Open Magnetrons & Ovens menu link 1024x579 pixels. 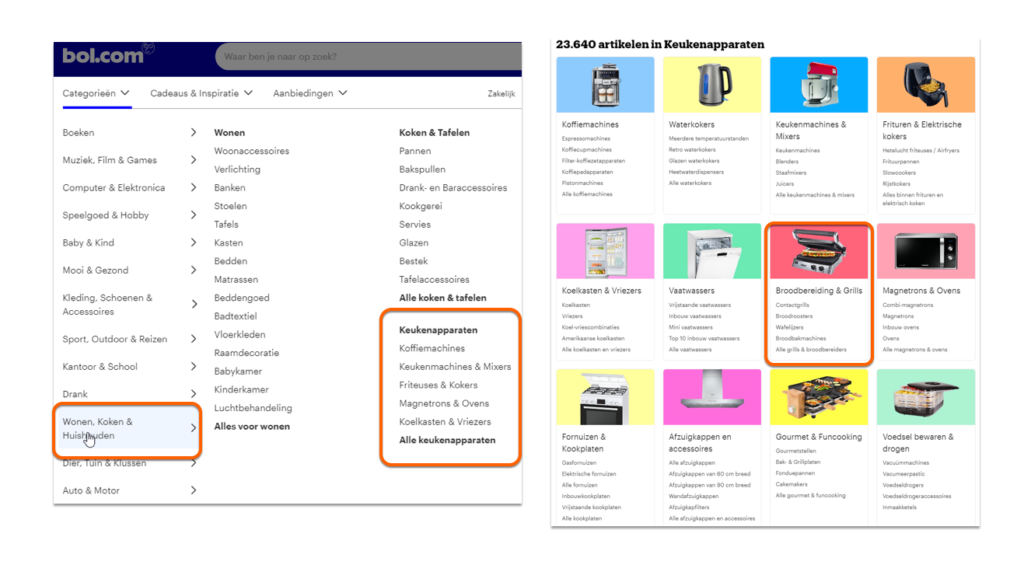pos(444,403)
